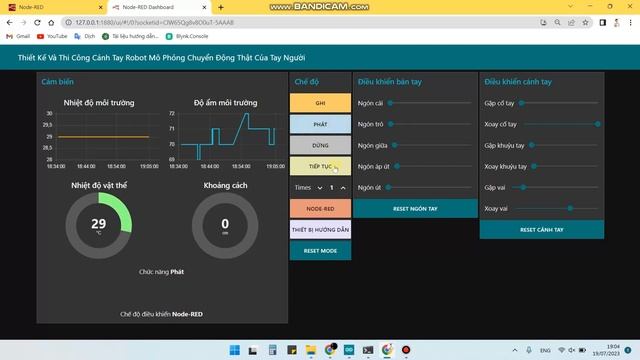The image size is (640, 360).
Task: Open the zoom magnifier icon in address bar
Action: pos(557,22)
